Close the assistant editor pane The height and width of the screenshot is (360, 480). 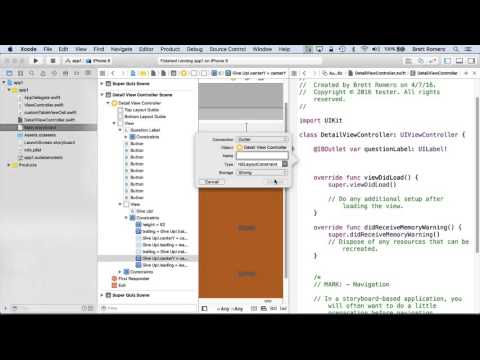tap(474, 73)
